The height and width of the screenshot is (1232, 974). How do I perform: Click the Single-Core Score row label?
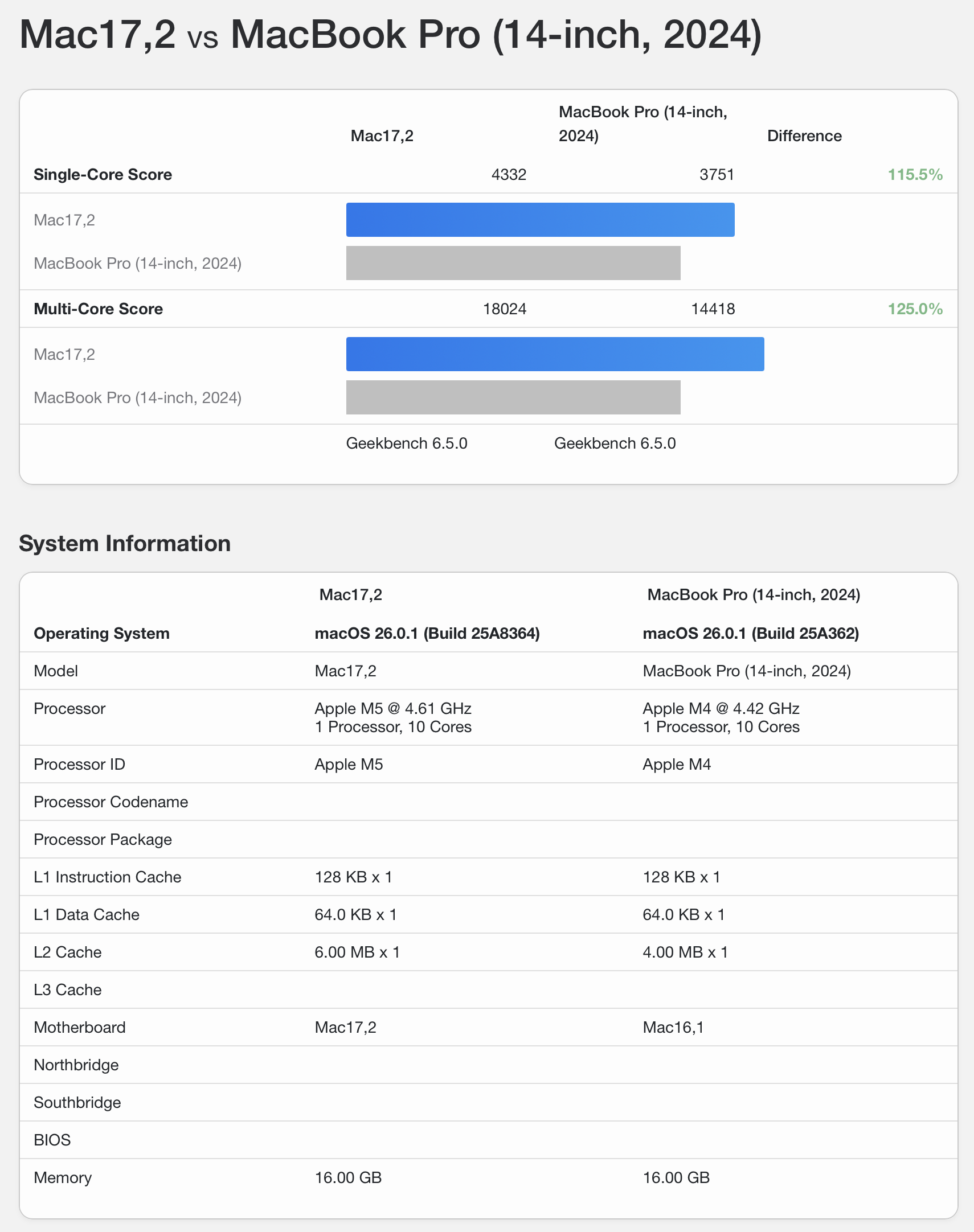(x=103, y=174)
